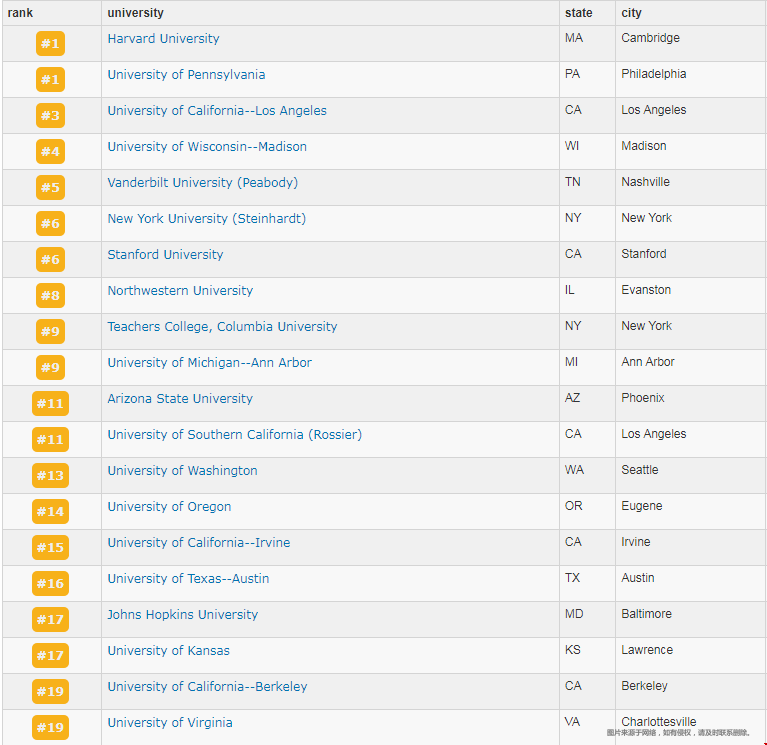Screen dimensions: 767x745
Task: Open University of Wisconsin--Madison link
Action: tap(207, 147)
